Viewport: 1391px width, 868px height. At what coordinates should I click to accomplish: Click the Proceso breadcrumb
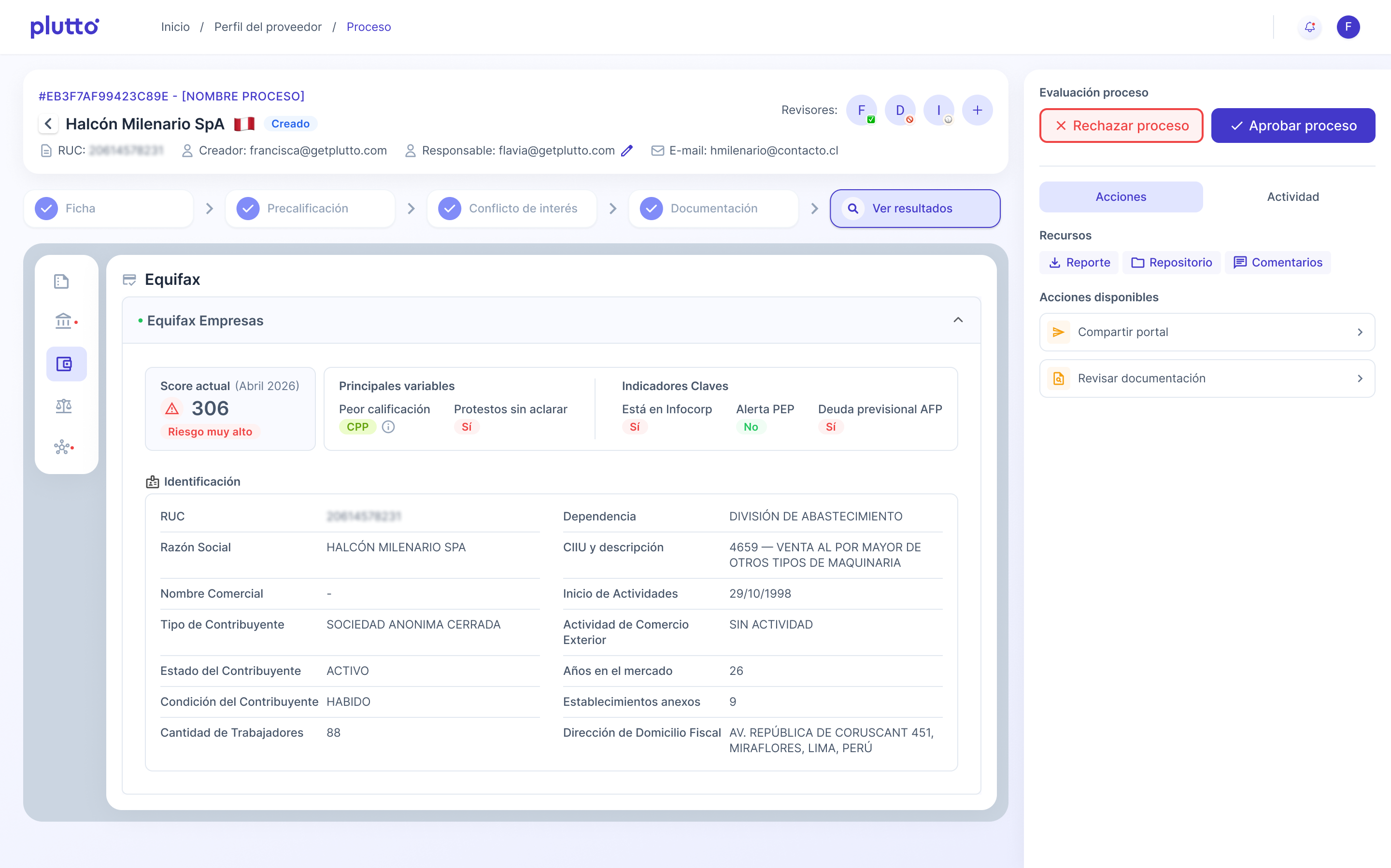pos(369,27)
